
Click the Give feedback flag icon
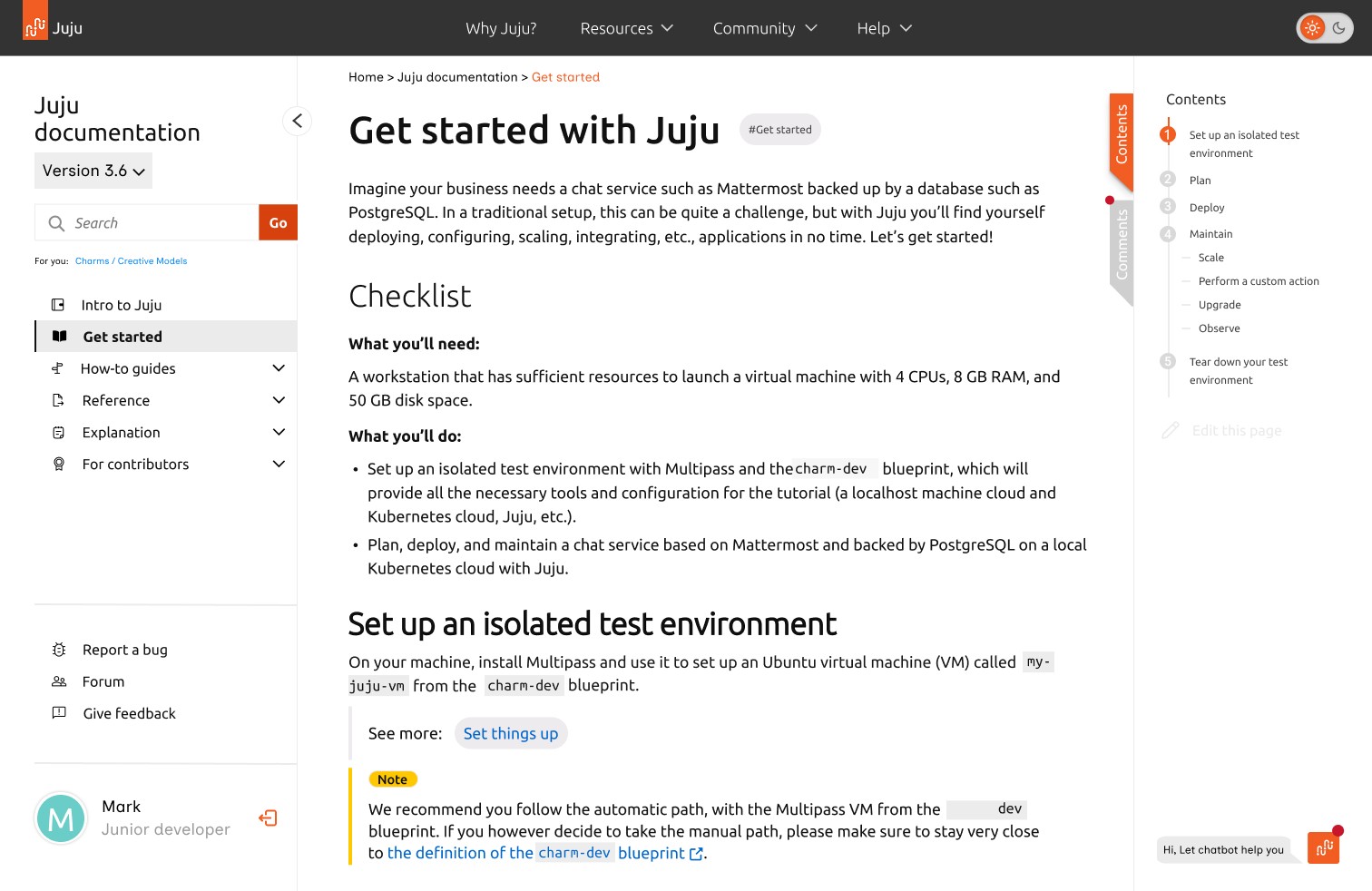(x=59, y=713)
